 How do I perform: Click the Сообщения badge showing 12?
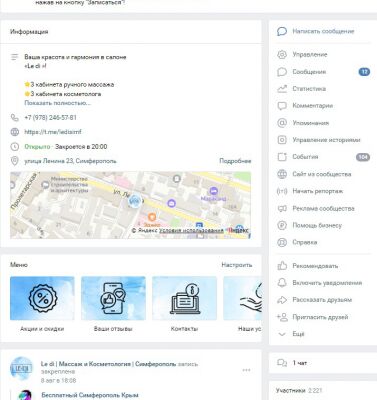[x=364, y=72]
